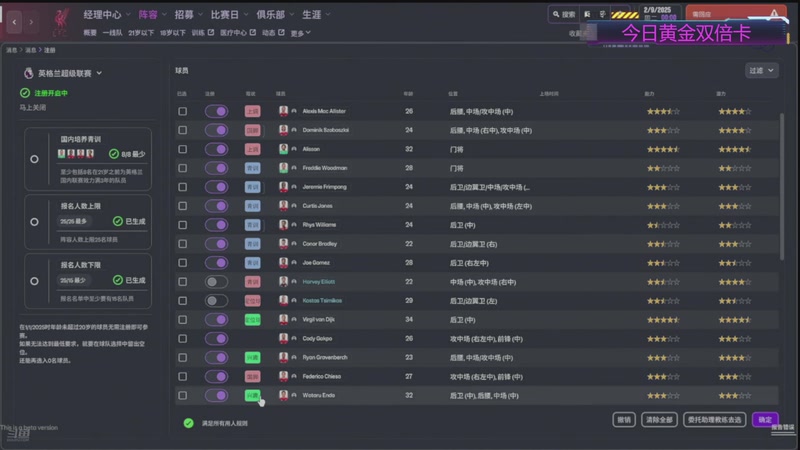
Task: Click the green badge on Wataru Endo's row
Action: (253, 395)
